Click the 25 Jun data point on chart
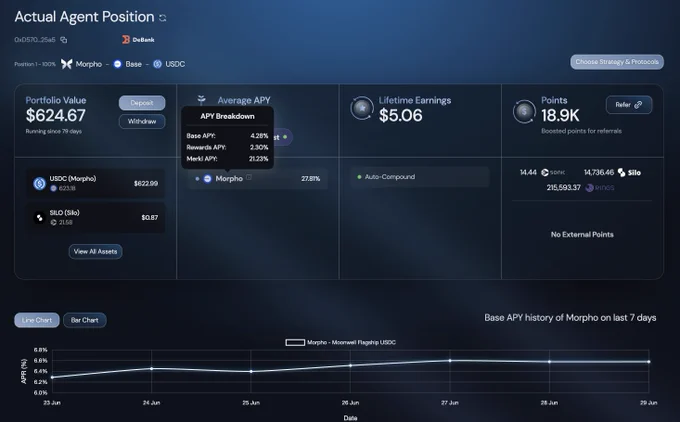 pyautogui.click(x=251, y=372)
